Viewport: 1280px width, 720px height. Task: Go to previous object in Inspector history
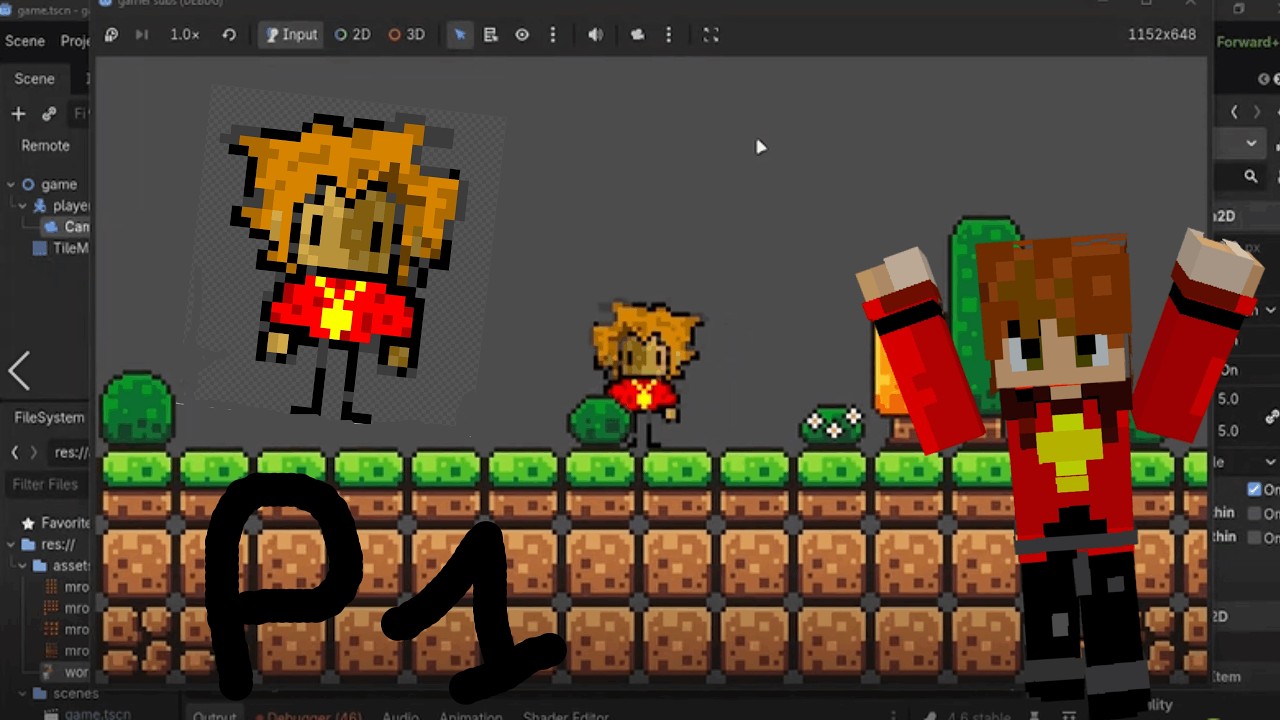[x=1234, y=112]
